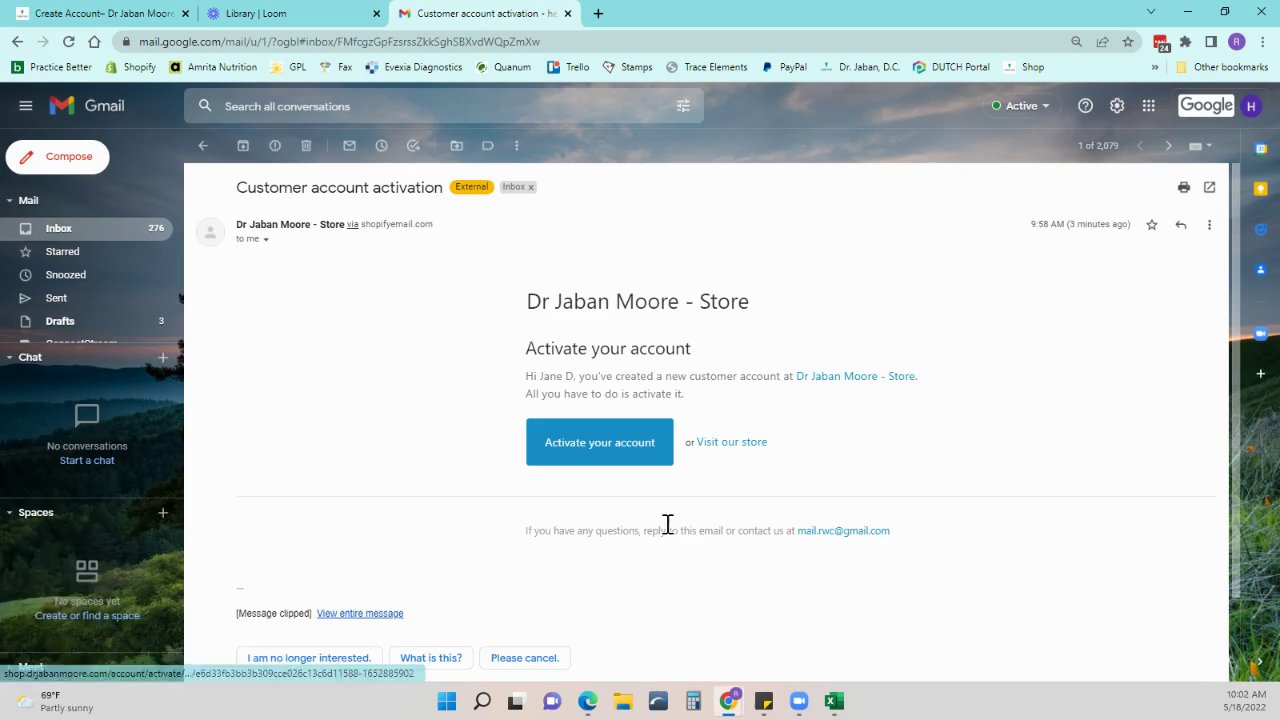Screen dimensions: 1280x720
Task: Open more email actions in the toolbar
Action: [516, 146]
